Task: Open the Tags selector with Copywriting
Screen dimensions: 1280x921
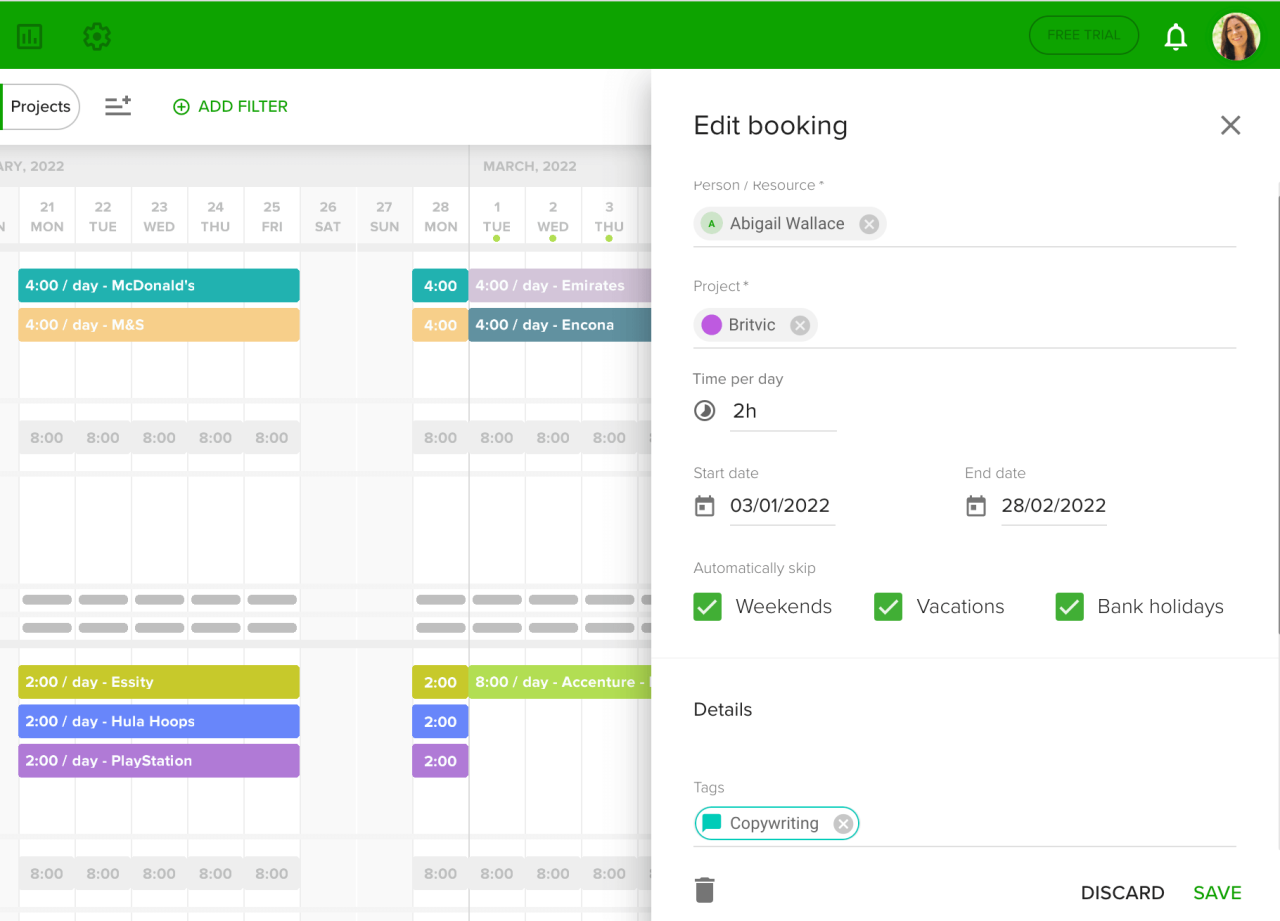Action: point(776,823)
